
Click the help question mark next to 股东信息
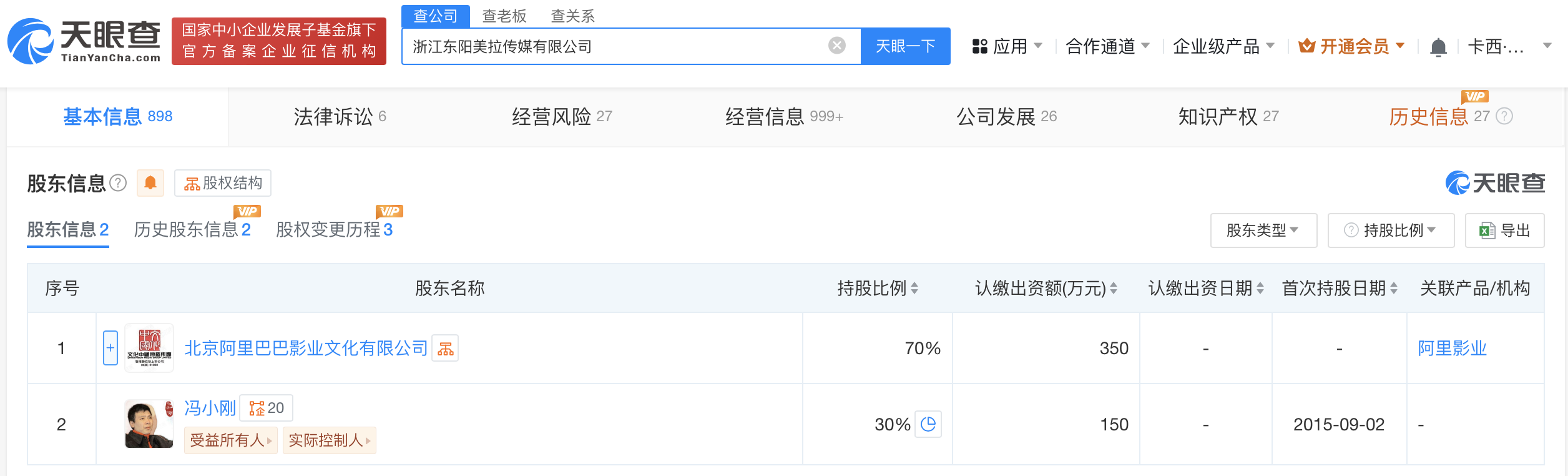point(118,183)
